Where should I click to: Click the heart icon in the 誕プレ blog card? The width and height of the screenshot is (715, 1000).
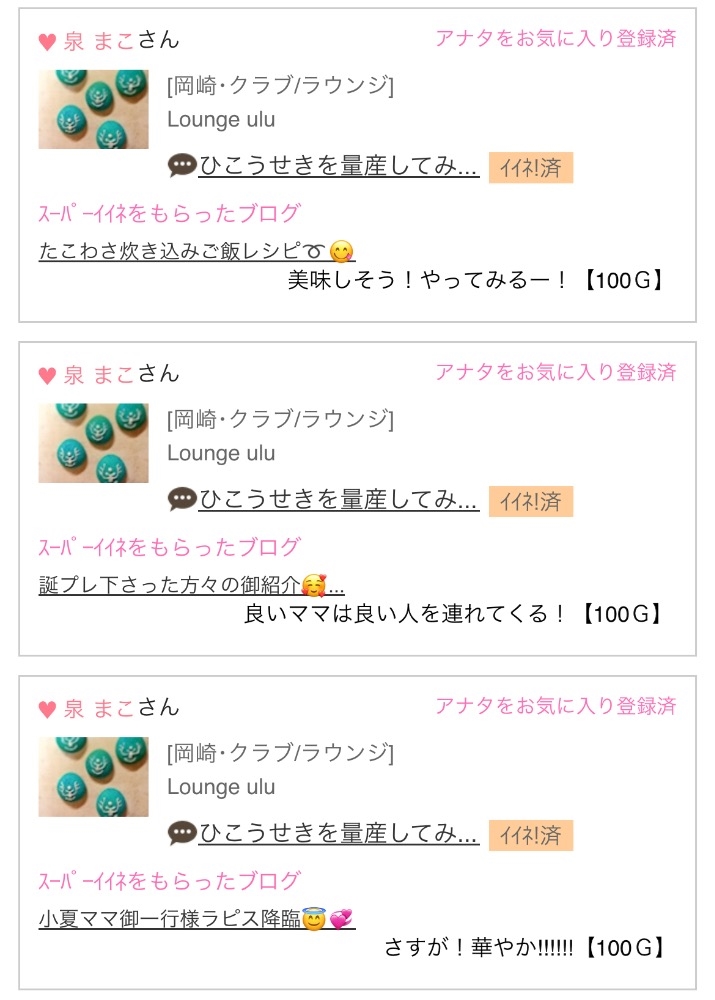47,376
